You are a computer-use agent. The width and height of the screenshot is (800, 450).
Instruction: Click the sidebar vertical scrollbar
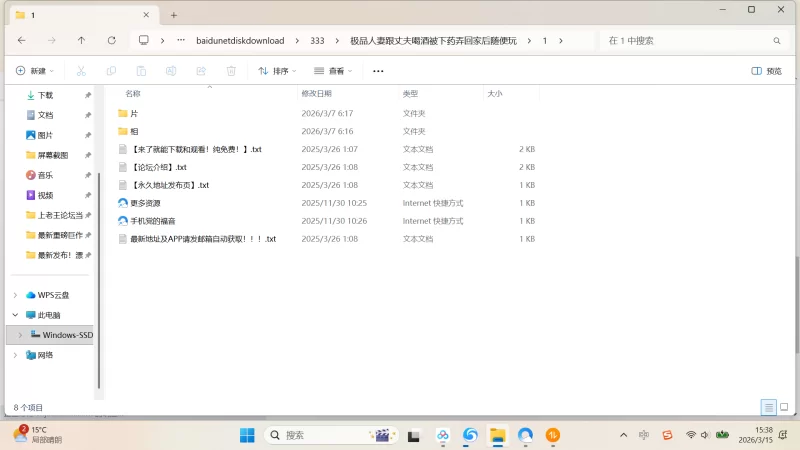pyautogui.click(x=98, y=250)
